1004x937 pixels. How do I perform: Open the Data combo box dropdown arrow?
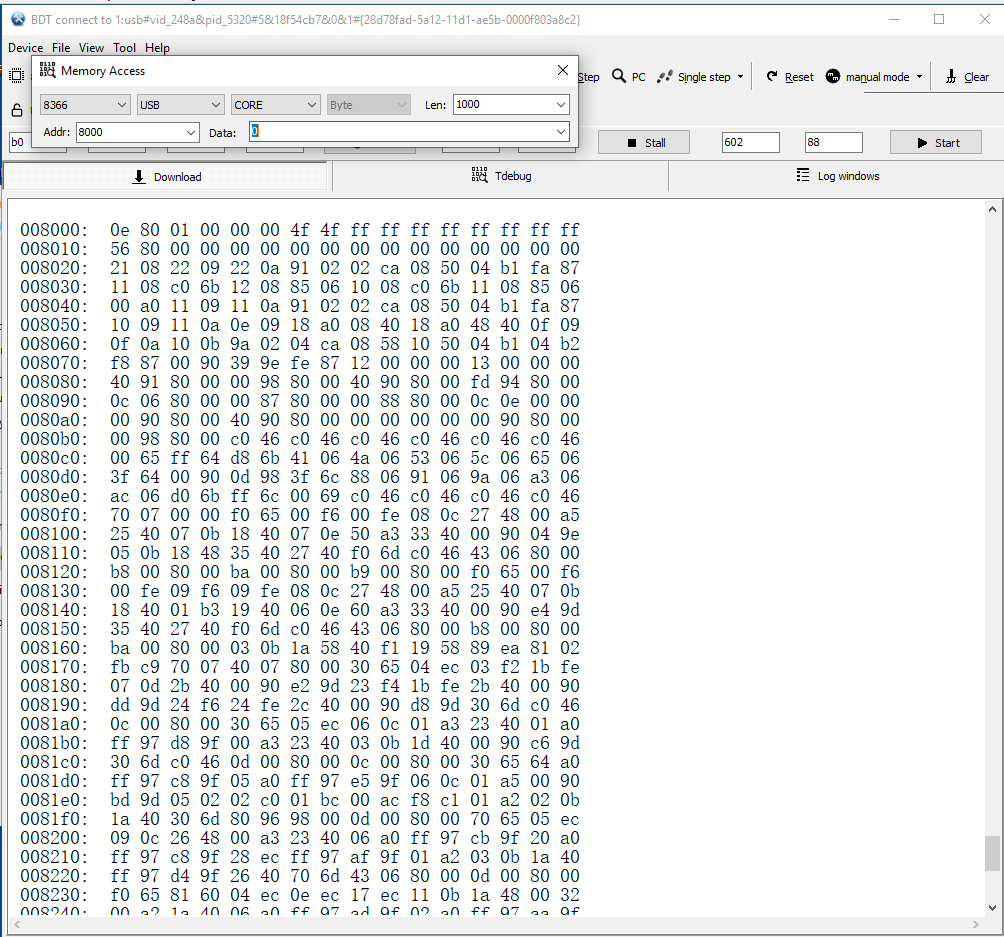[560, 132]
